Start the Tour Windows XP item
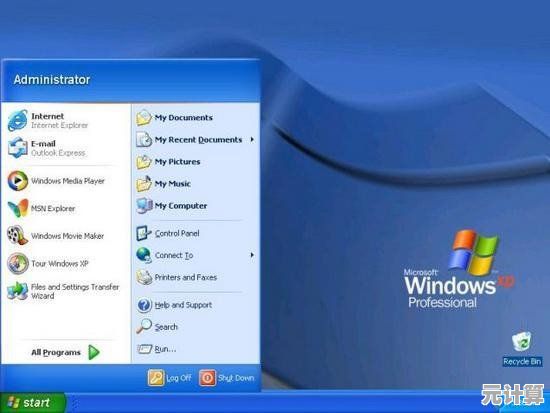550x413 pixels. click(65, 264)
